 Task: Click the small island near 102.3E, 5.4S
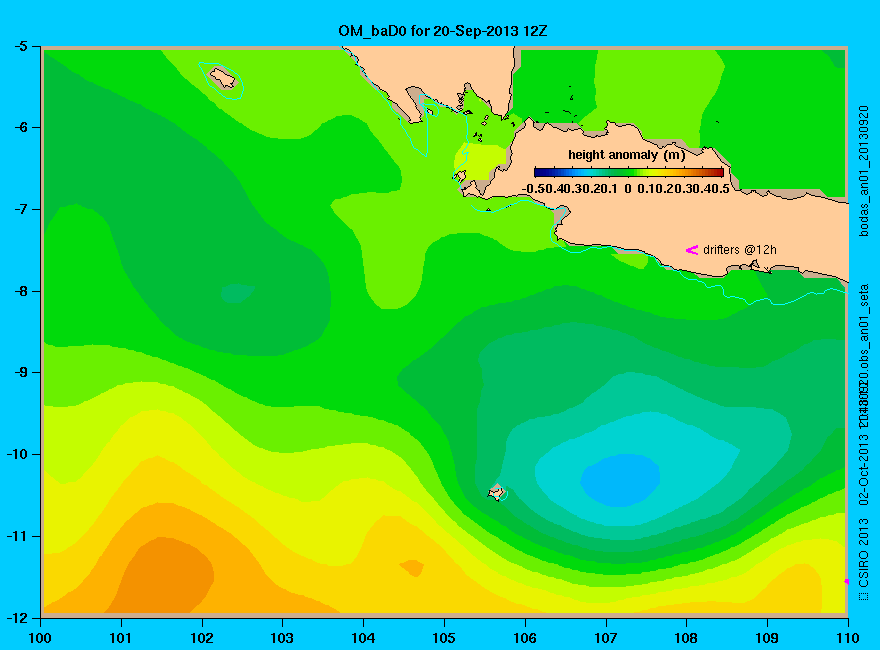[x=223, y=77]
